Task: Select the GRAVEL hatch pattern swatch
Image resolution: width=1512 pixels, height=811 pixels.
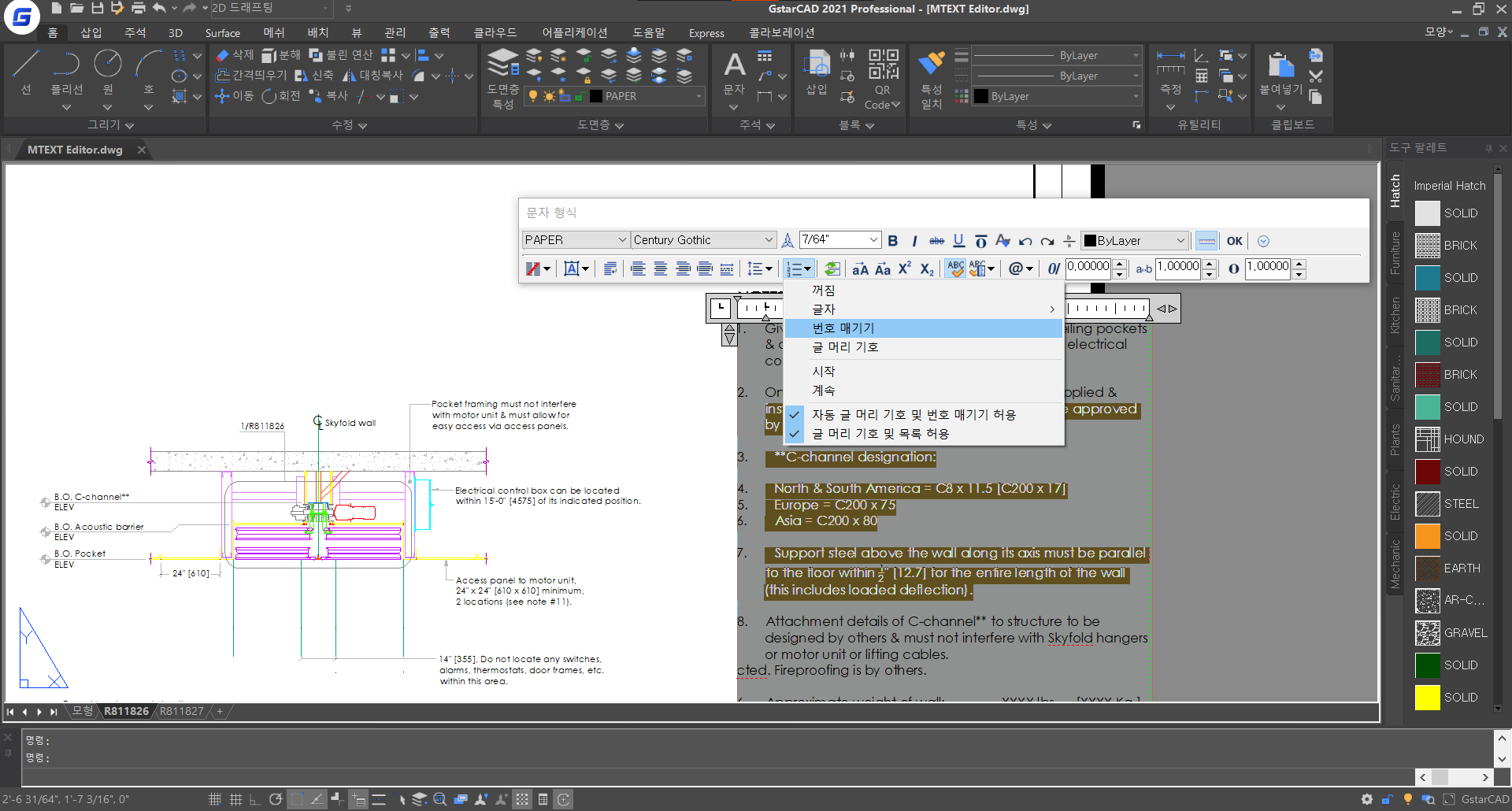Action: pyautogui.click(x=1428, y=633)
